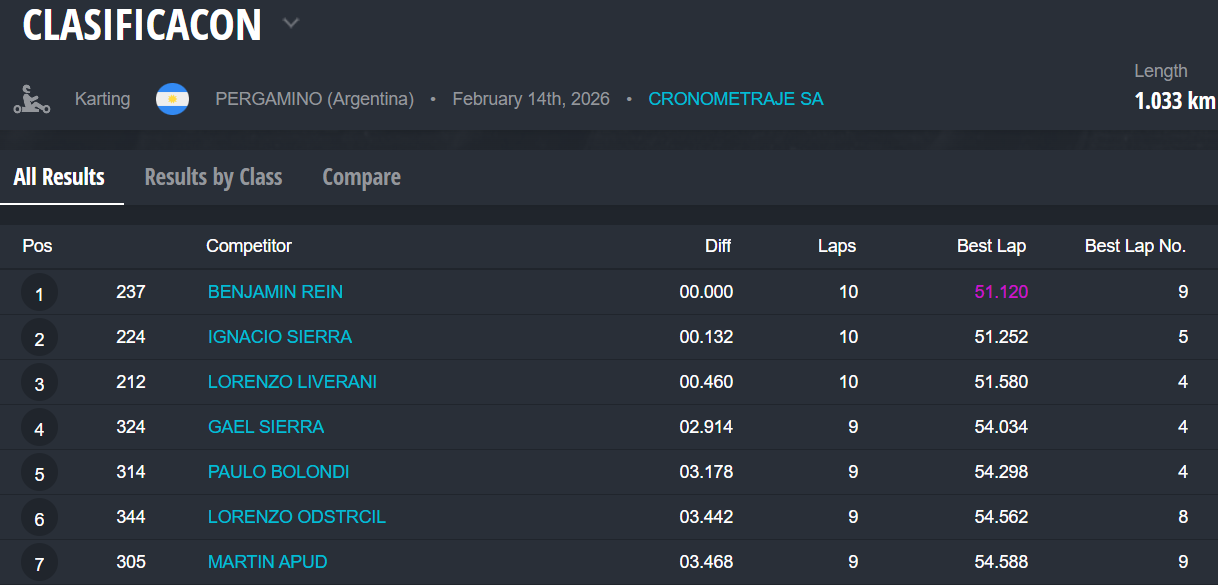This screenshot has width=1218, height=585.
Task: Open competitor BENJAMIN REIN
Action: (275, 292)
